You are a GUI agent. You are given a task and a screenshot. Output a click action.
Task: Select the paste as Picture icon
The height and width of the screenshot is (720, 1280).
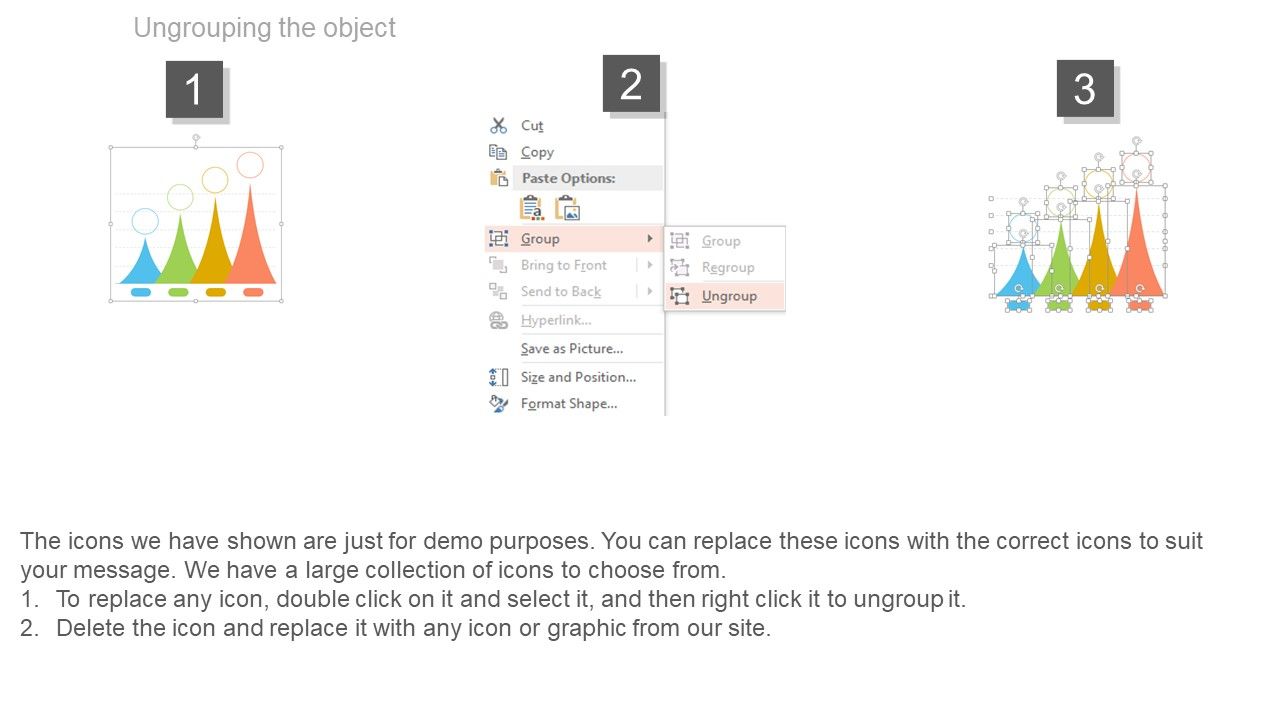[567, 208]
